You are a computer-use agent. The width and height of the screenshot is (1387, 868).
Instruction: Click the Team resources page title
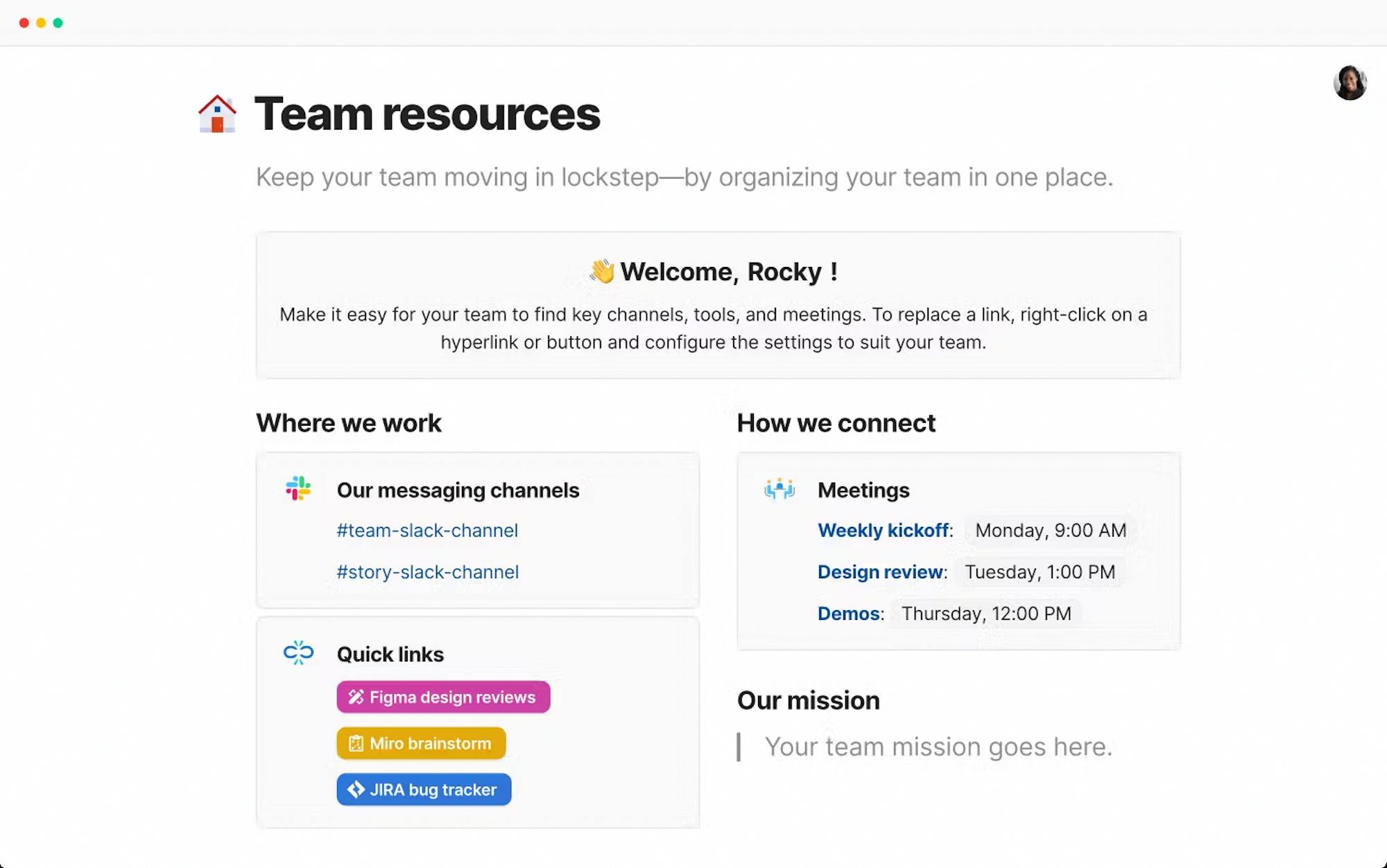(427, 114)
